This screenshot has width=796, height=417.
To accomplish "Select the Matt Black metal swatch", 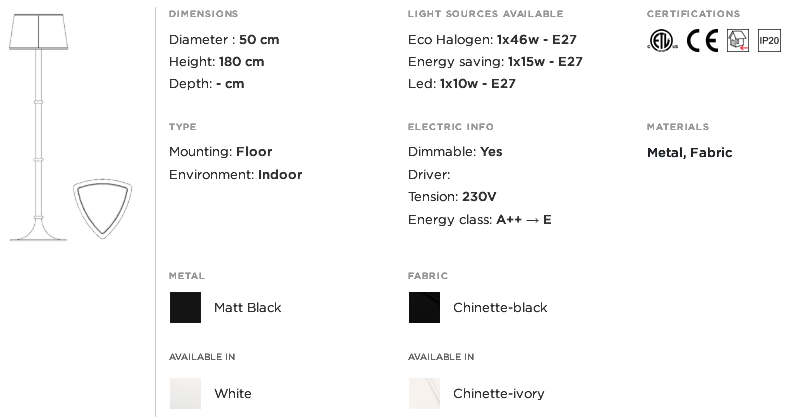I will click(185, 307).
